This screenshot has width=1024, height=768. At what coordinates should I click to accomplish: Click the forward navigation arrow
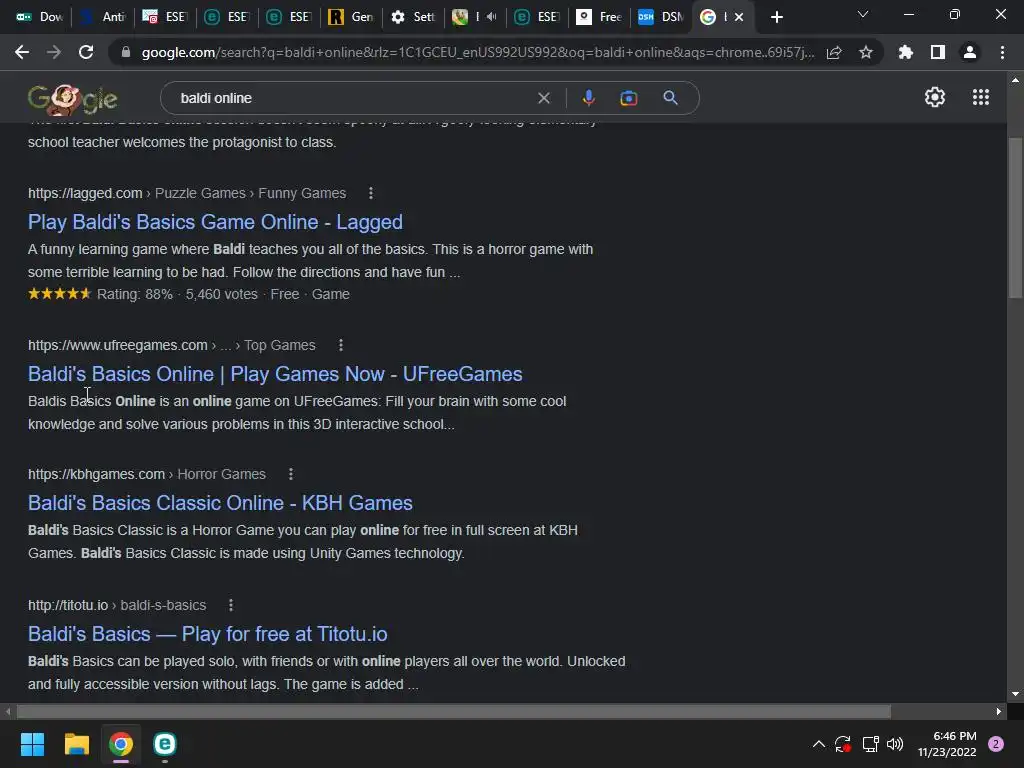[x=54, y=52]
